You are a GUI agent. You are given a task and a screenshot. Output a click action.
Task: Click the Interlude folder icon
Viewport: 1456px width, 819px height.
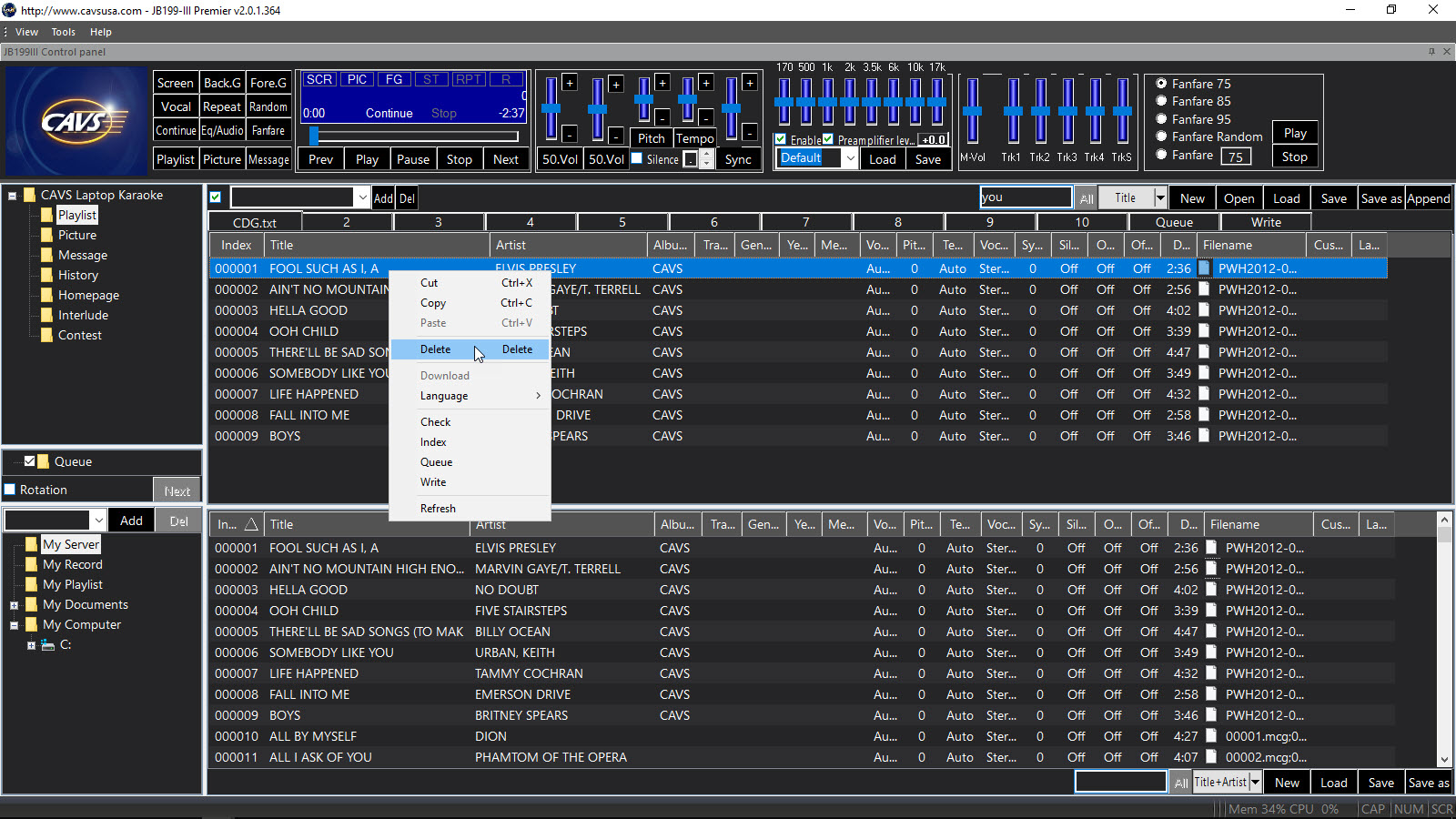coord(46,315)
